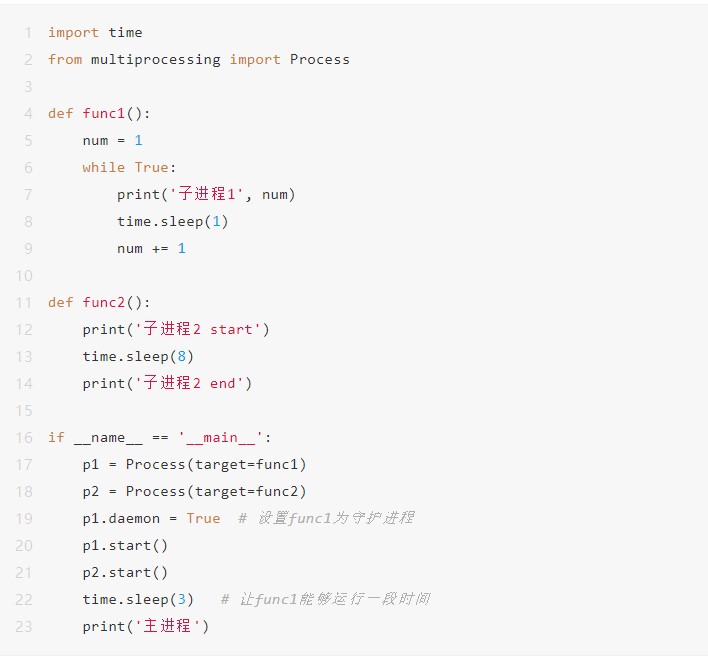Click the word 'multiprocessing' in the import line
This screenshot has height=658, width=708.
pyautogui.click(x=155, y=59)
